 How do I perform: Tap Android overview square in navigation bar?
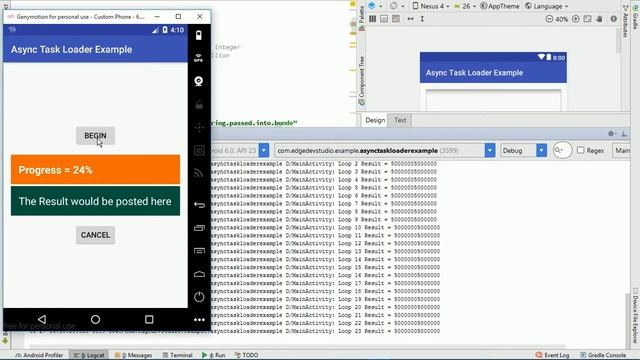click(149, 319)
